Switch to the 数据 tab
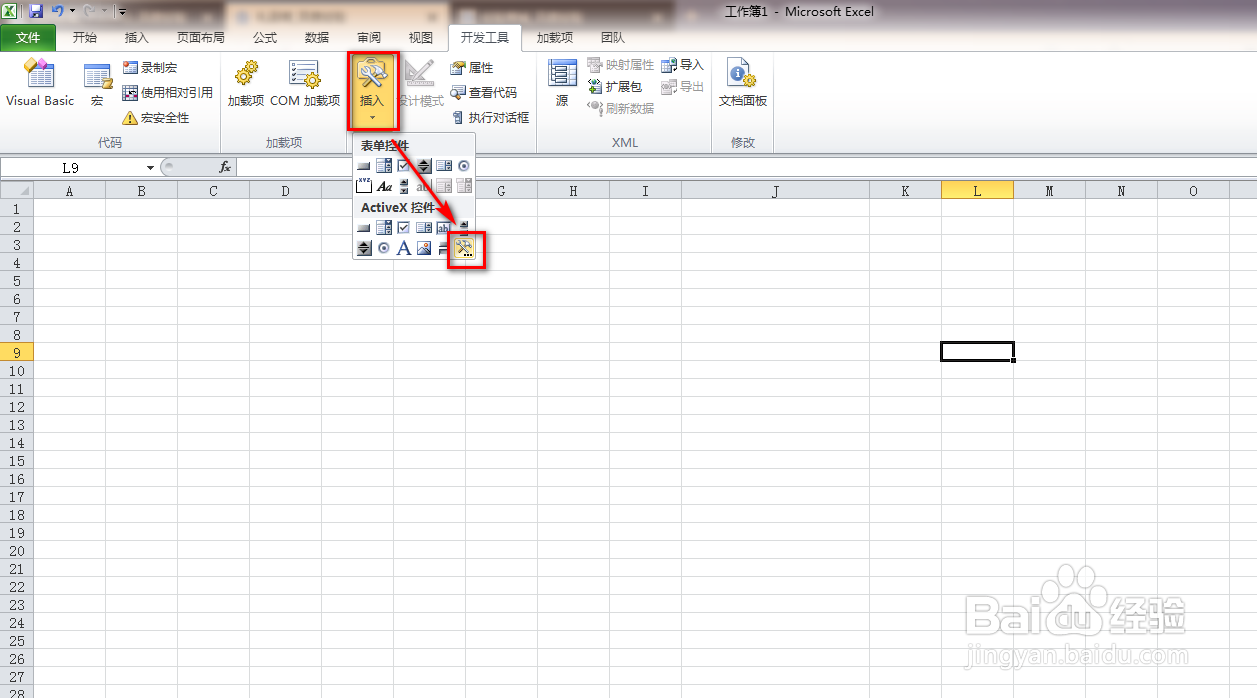Viewport: 1257px width, 698px height. click(317, 38)
